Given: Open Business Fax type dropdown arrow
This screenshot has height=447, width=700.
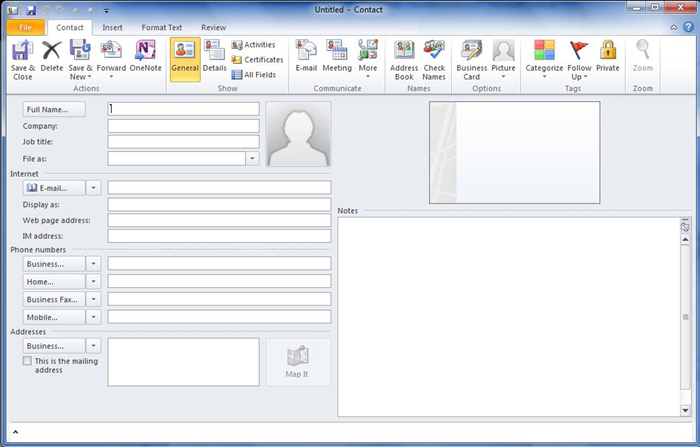Looking at the screenshot, I should point(93,300).
